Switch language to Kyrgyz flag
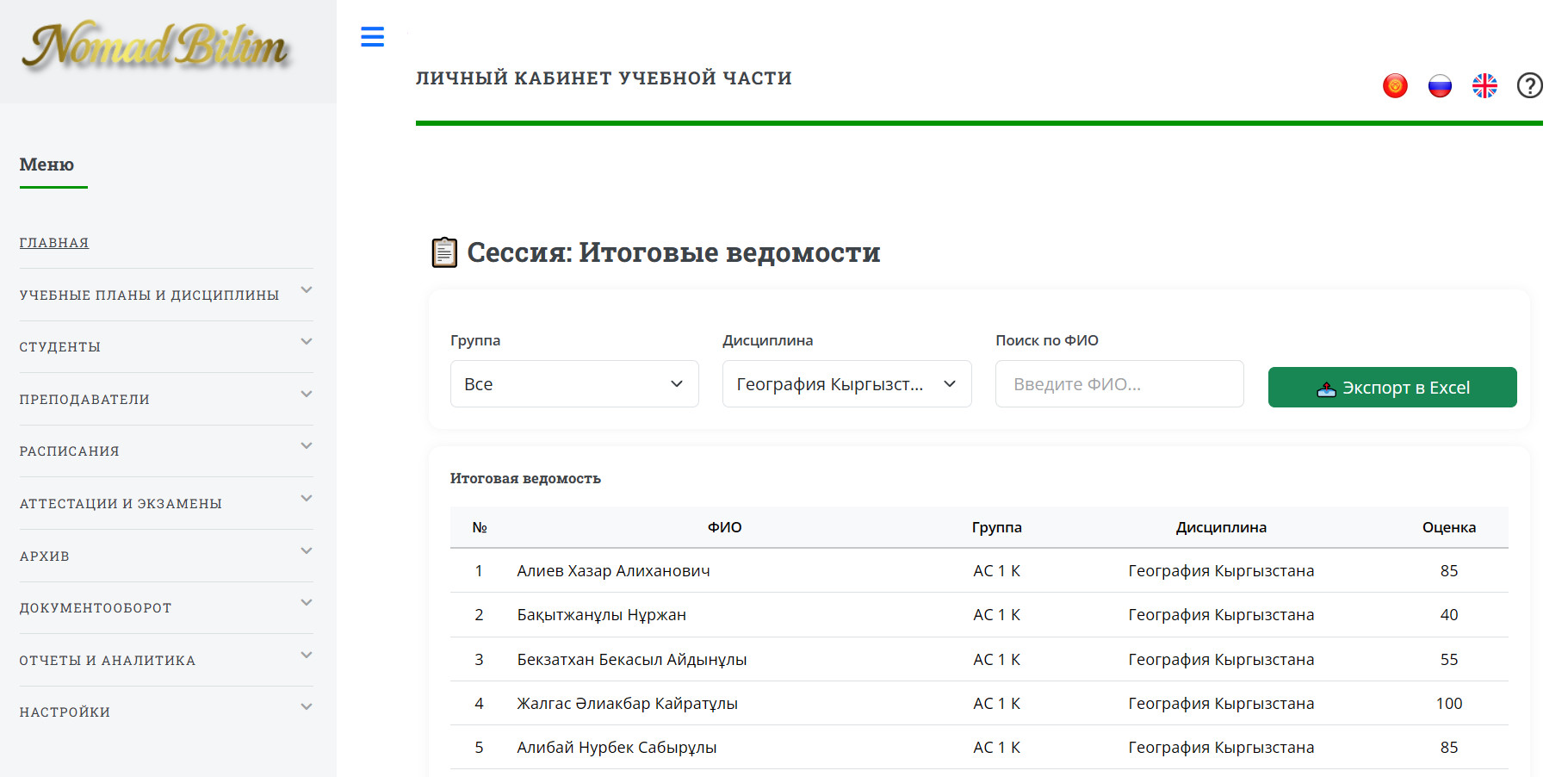The width and height of the screenshot is (1568, 777). pos(1395,85)
